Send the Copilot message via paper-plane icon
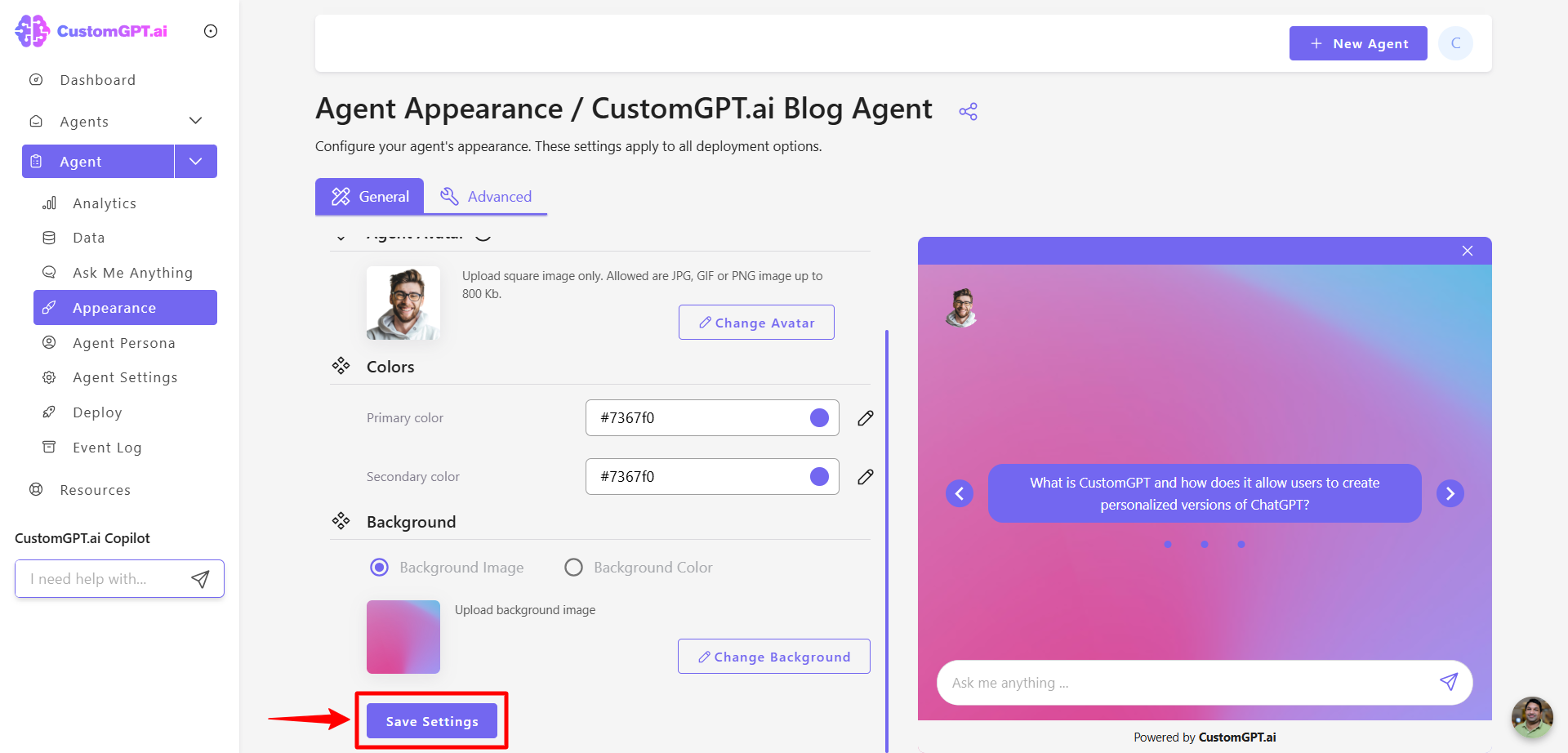Screen dimensions: 1568x753 click(200, 579)
